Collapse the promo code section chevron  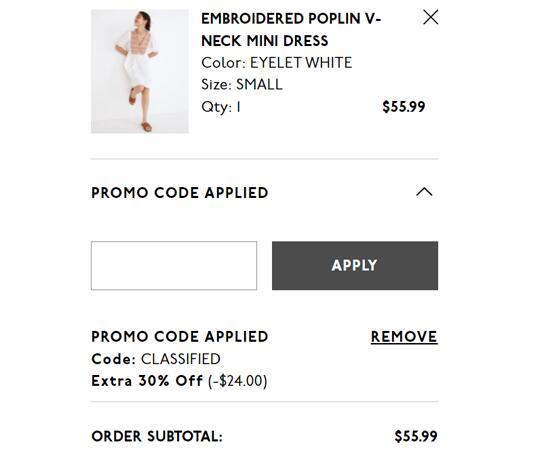[x=424, y=192]
